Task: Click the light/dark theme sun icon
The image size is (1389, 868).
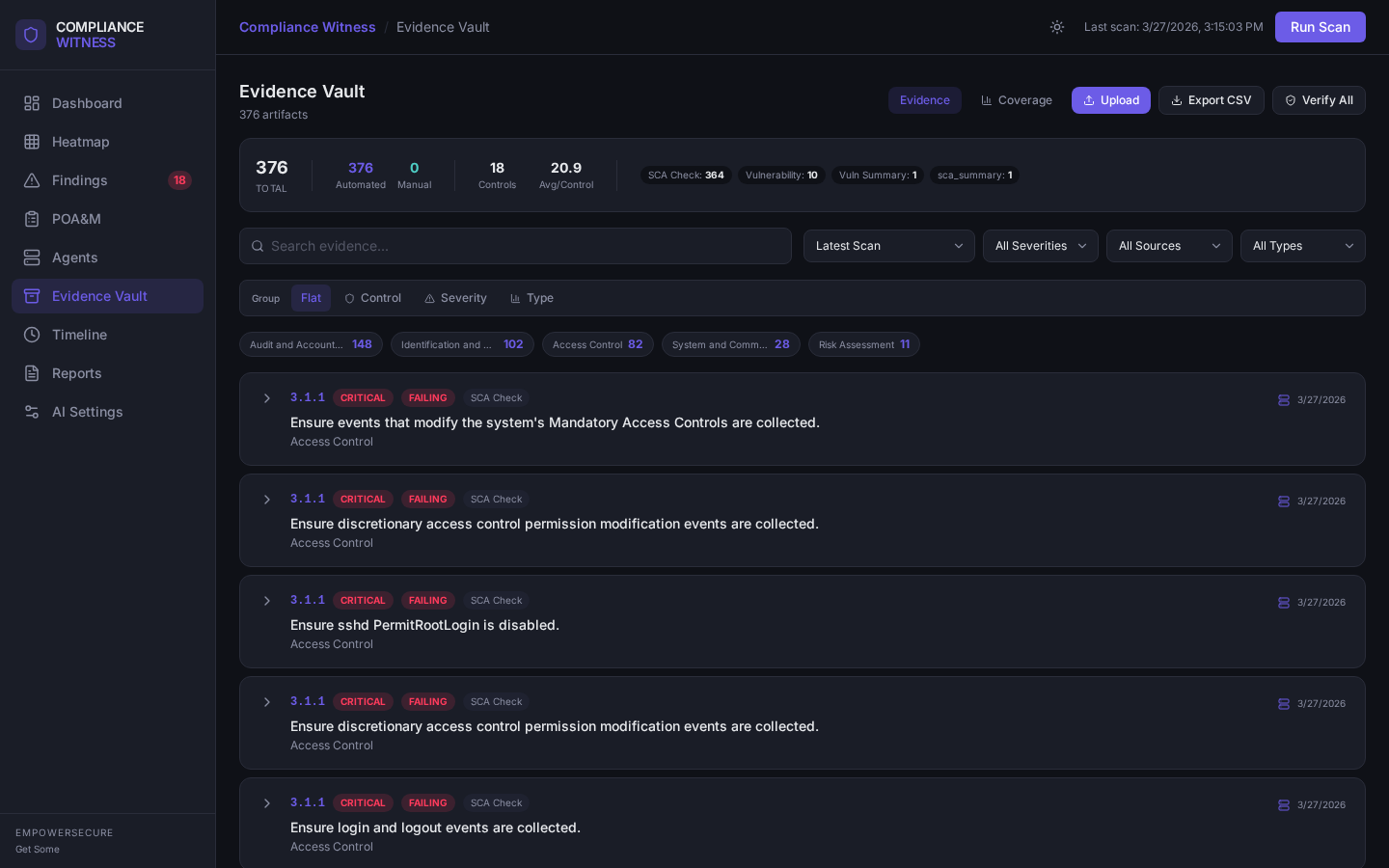Action: click(1057, 27)
